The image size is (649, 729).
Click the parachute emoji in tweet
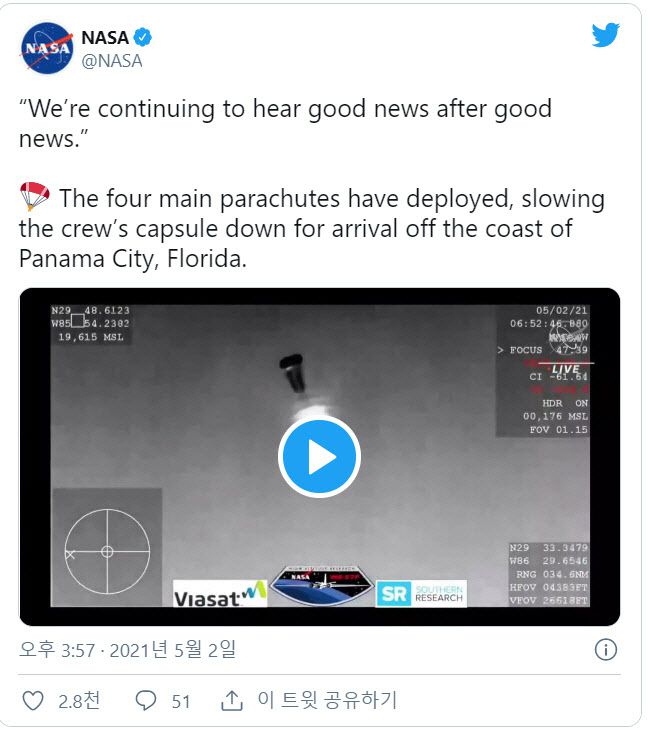pyautogui.click(x=35, y=197)
